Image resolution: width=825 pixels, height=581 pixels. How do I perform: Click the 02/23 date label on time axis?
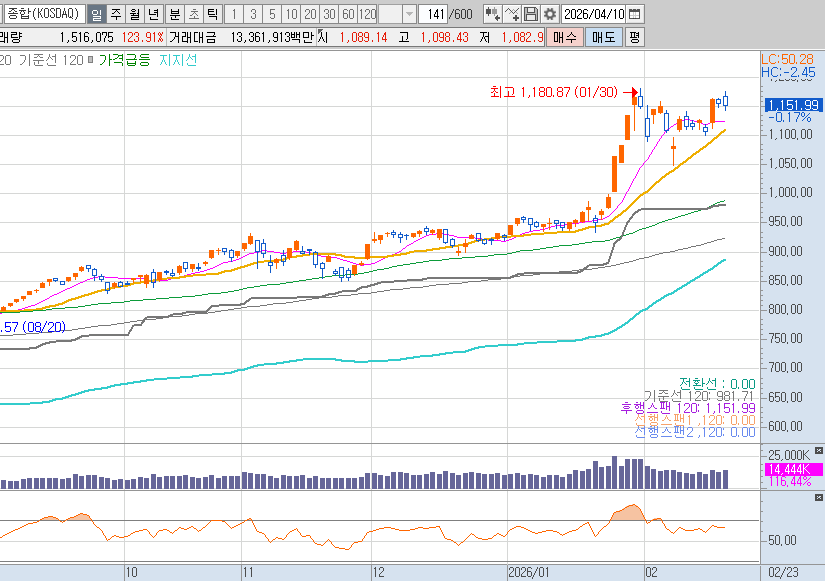coord(783,572)
